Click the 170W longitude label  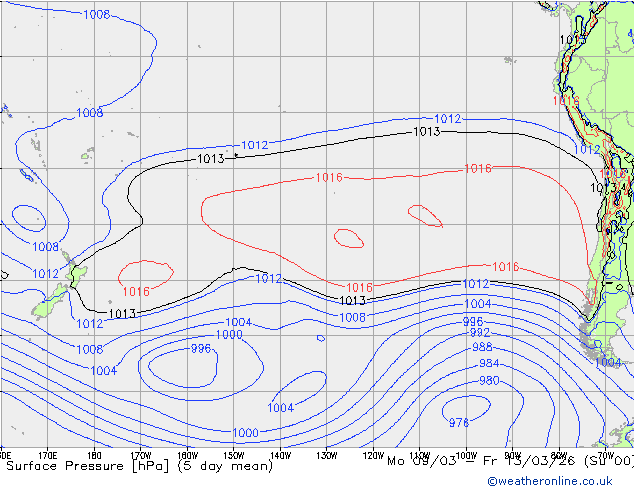[x=141, y=456]
